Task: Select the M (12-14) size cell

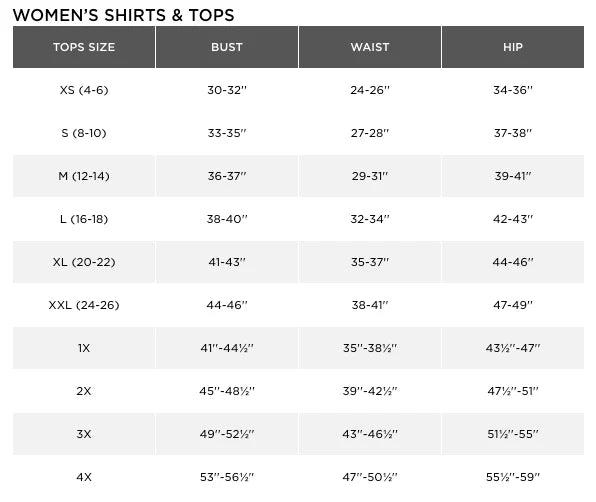Action: 84,176
